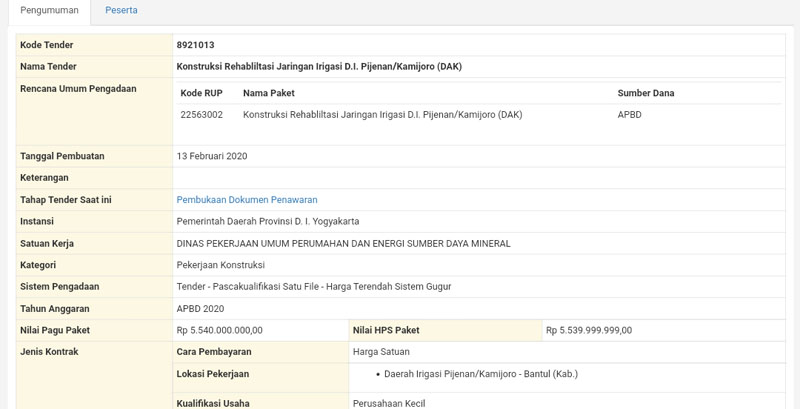The width and height of the screenshot is (800, 409).
Task: Click the Kategori label
Action: click(x=38, y=265)
